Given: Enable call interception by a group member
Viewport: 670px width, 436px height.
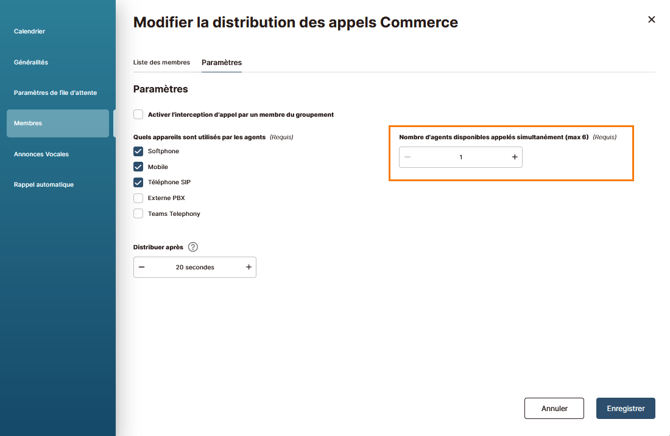Looking at the screenshot, I should coord(138,115).
